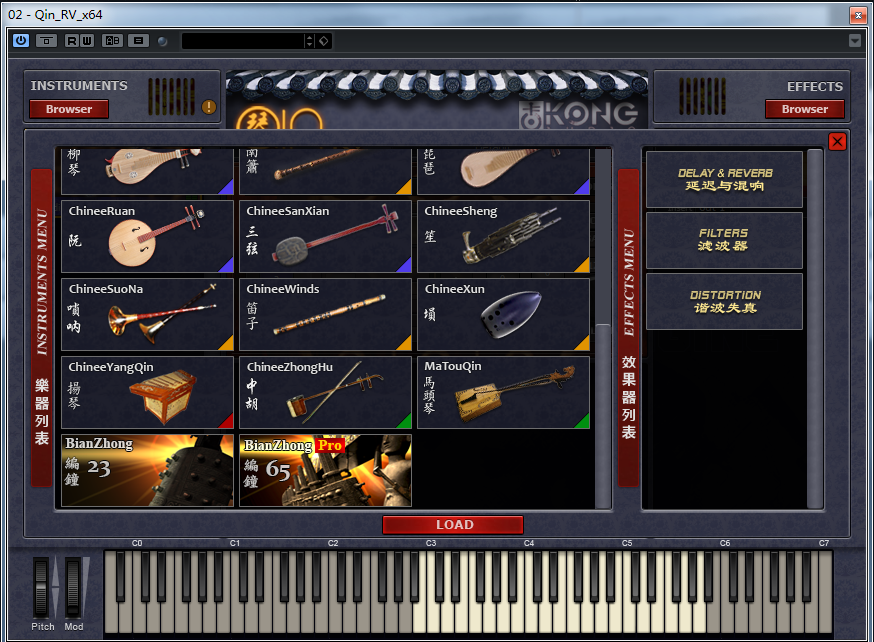Open the preset browser diamond icon
Image resolution: width=874 pixels, height=642 pixels.
click(324, 41)
